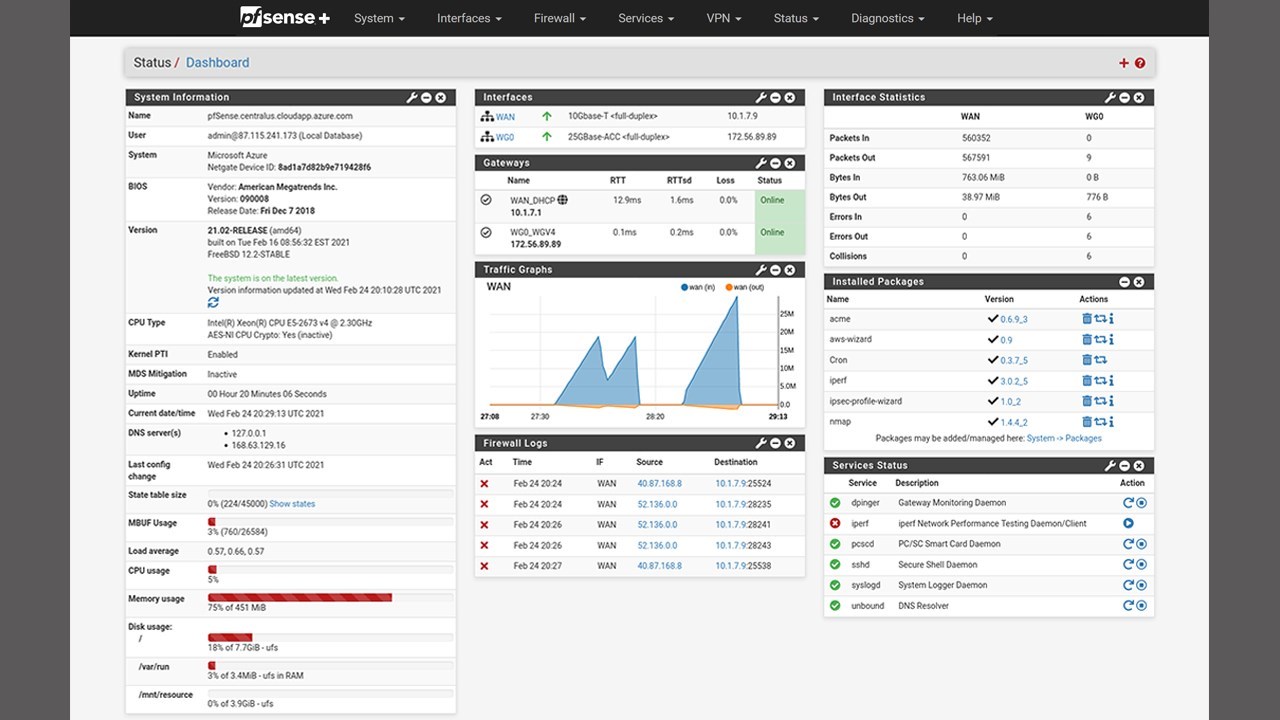Open the System -> Packages link
Screen dimensions: 1280x720
point(1063,438)
